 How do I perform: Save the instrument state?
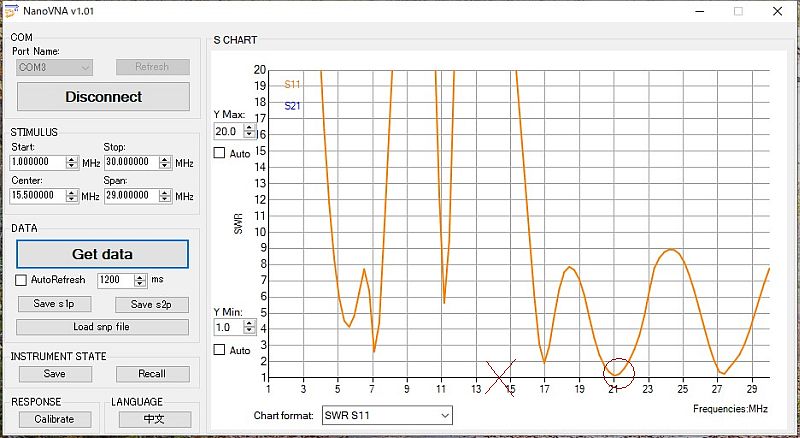(54, 374)
